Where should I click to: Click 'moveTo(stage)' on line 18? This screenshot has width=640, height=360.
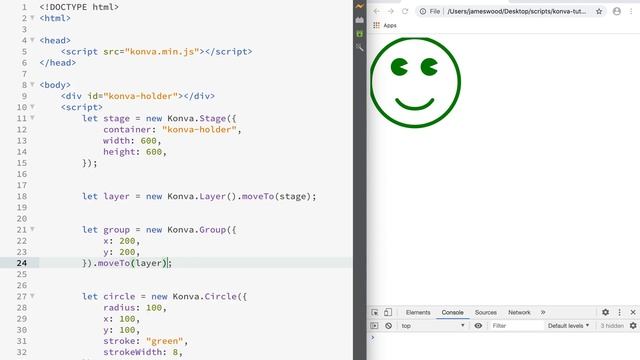276,196
